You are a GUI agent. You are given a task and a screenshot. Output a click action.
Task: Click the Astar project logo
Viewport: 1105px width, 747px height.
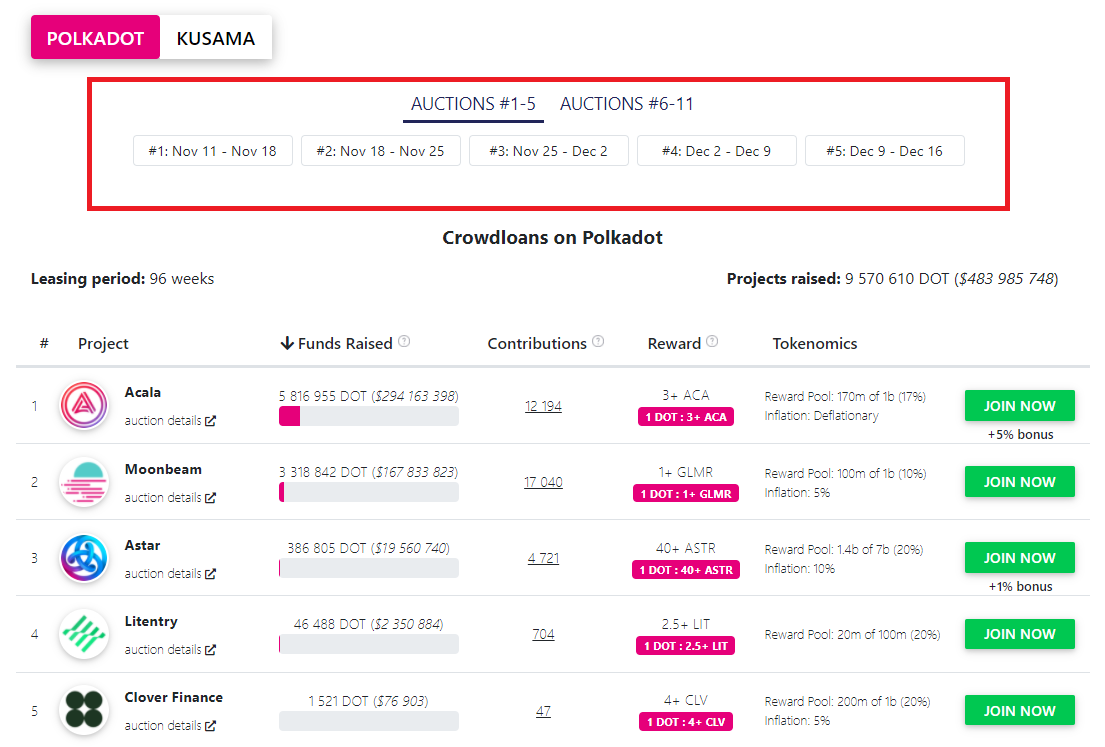pos(84,558)
